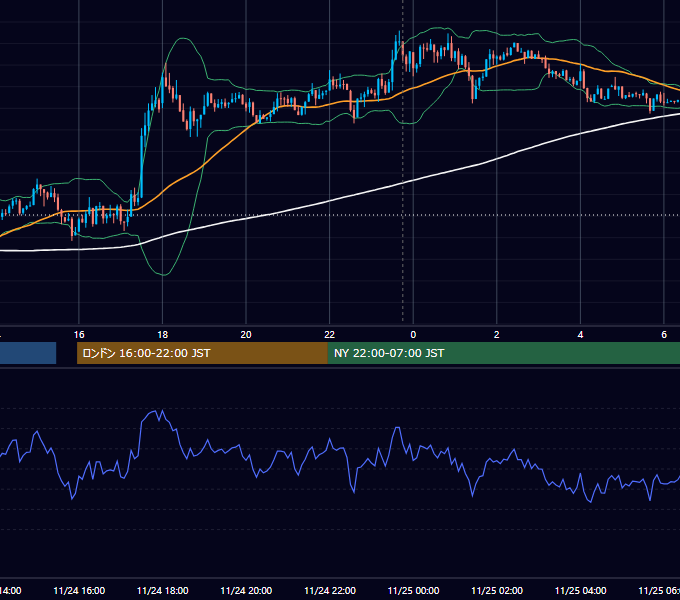Click the 18 hour label on upper axis

click(x=163, y=335)
